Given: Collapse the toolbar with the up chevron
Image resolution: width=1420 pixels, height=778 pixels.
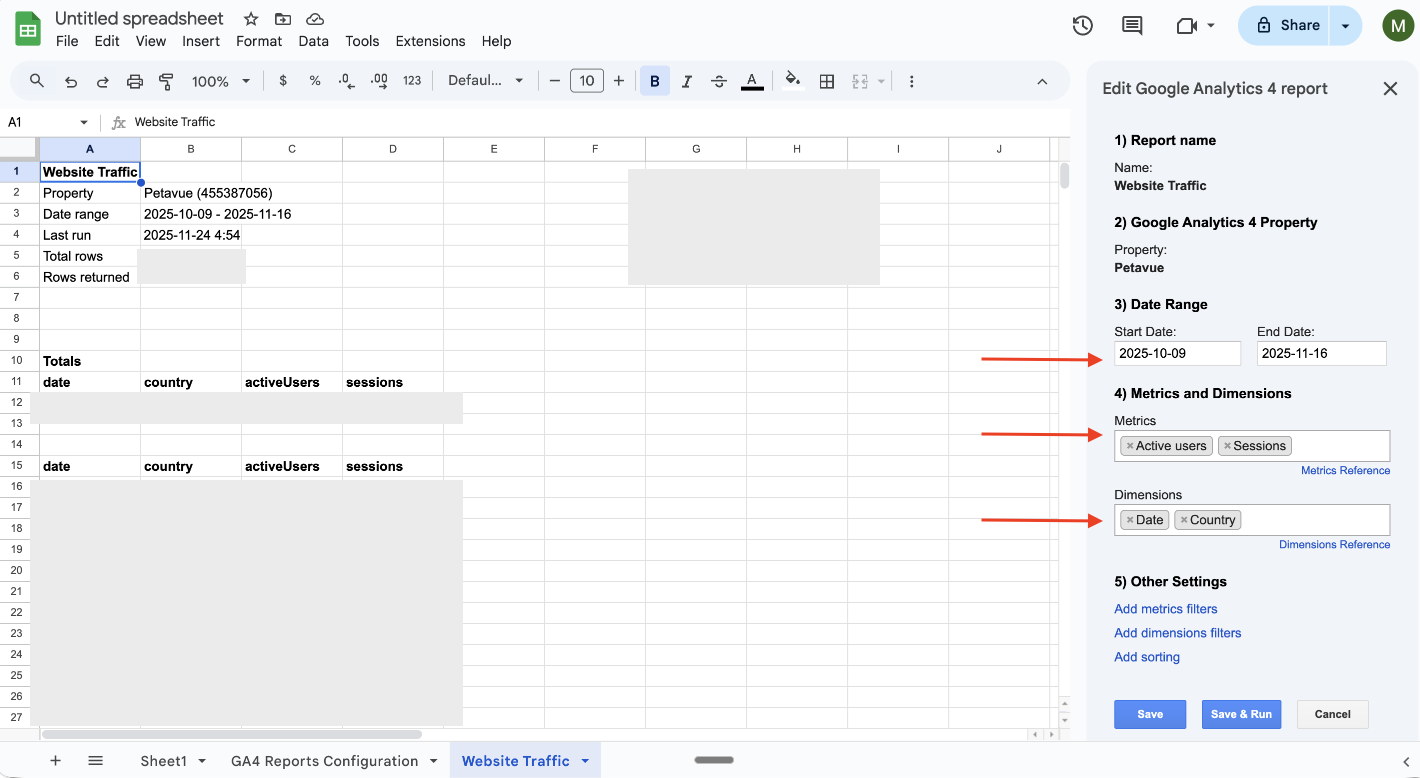Looking at the screenshot, I should (1042, 81).
